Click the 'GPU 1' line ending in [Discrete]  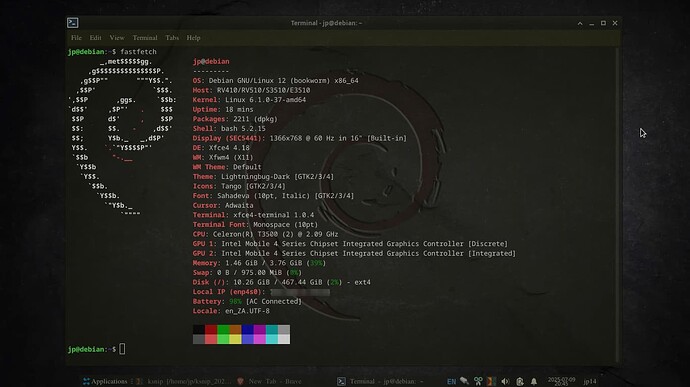[x=350, y=244]
